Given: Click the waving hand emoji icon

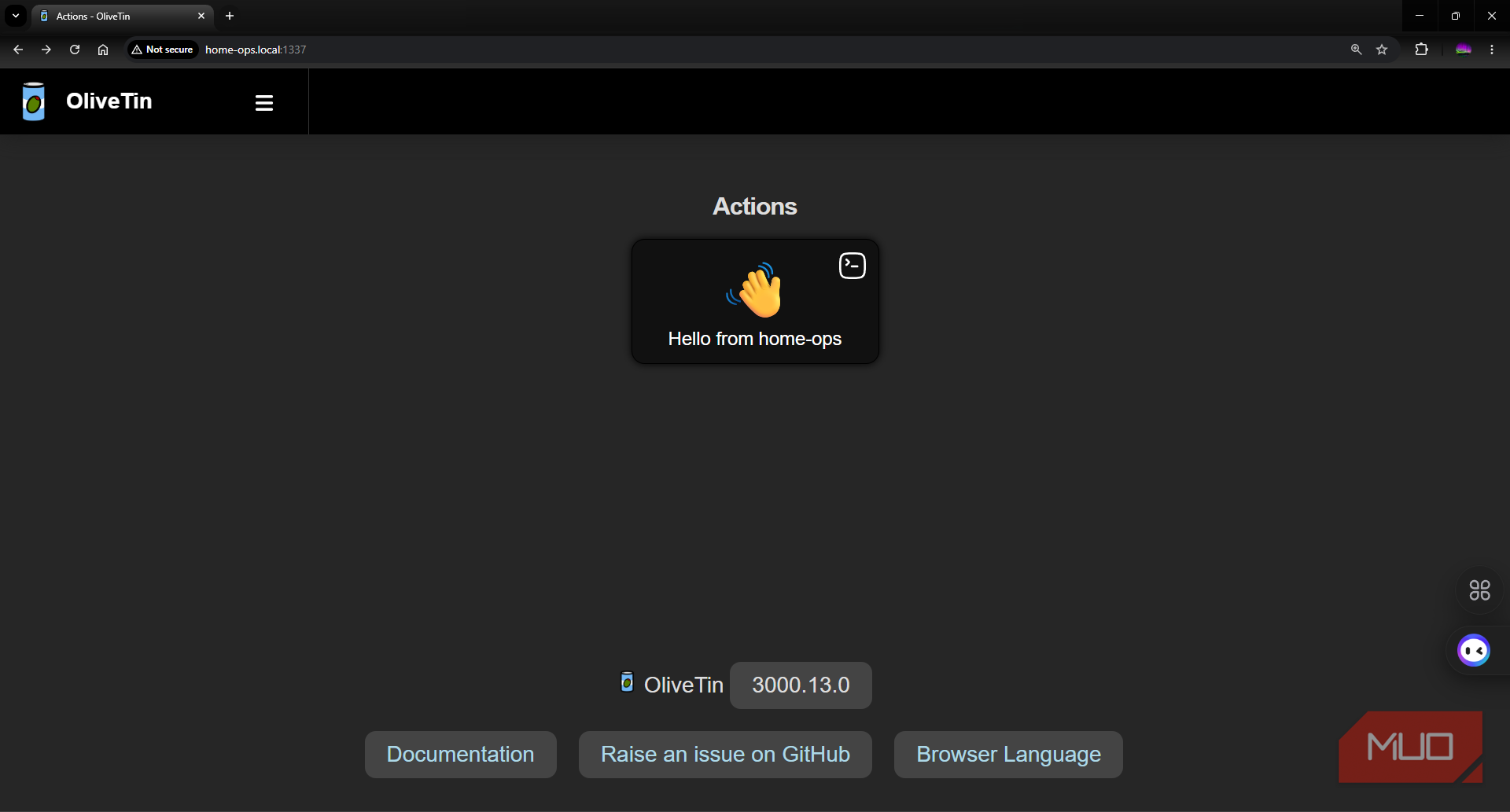Looking at the screenshot, I should pyautogui.click(x=755, y=290).
